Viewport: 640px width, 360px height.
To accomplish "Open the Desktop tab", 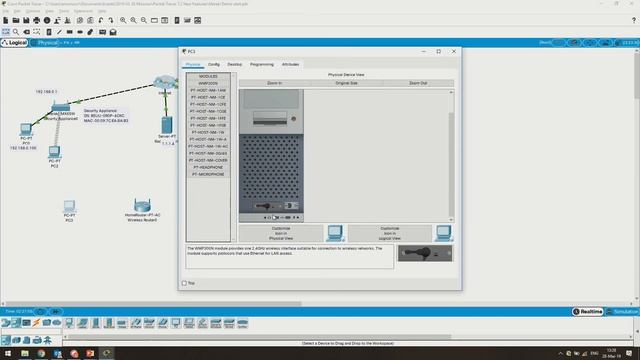I will point(234,64).
